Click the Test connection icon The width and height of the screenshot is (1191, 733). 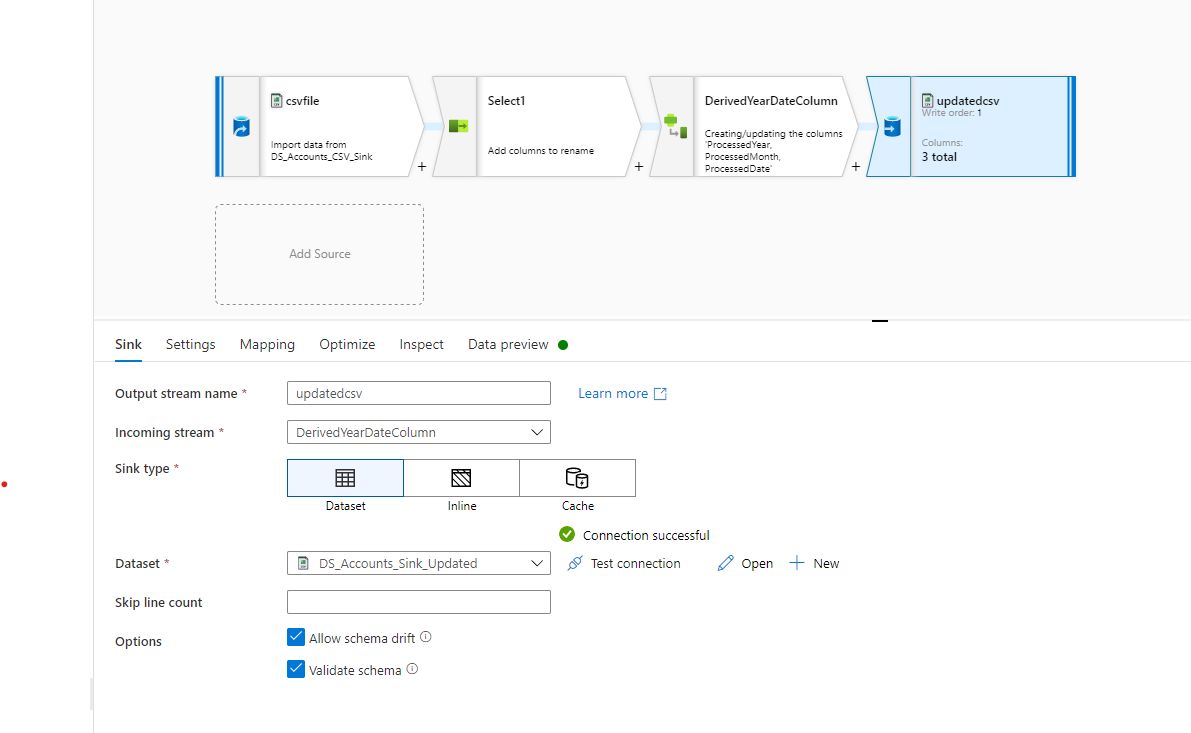575,563
